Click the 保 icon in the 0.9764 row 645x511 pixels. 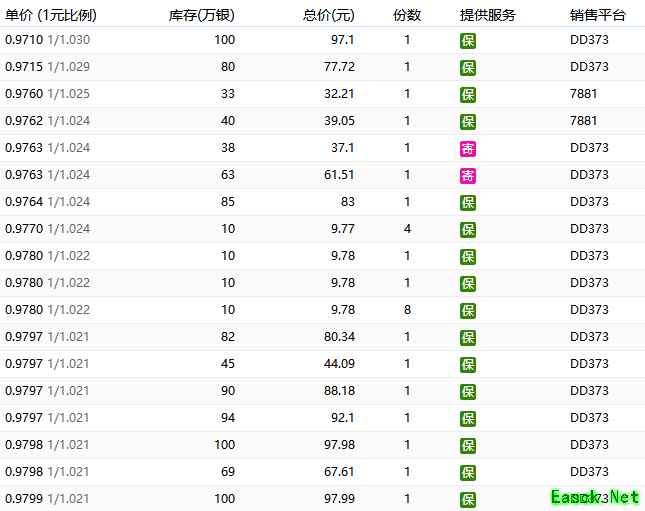[467, 203]
